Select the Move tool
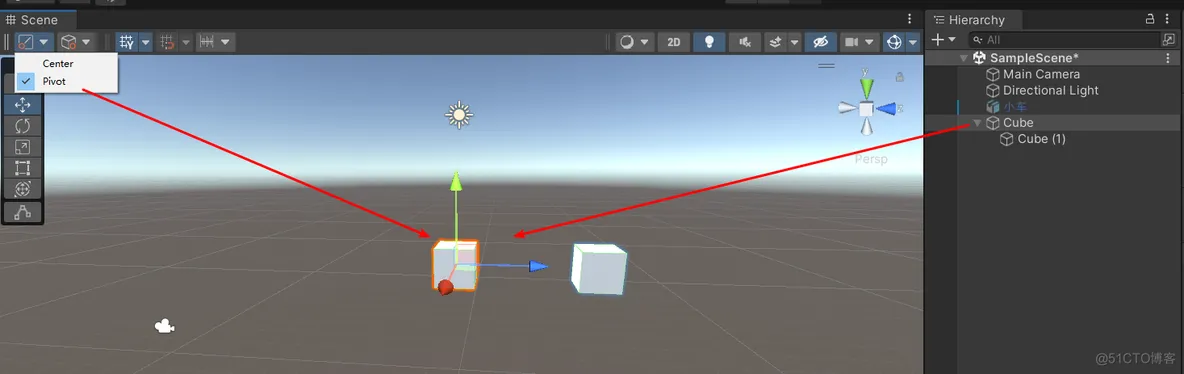 coord(22,104)
